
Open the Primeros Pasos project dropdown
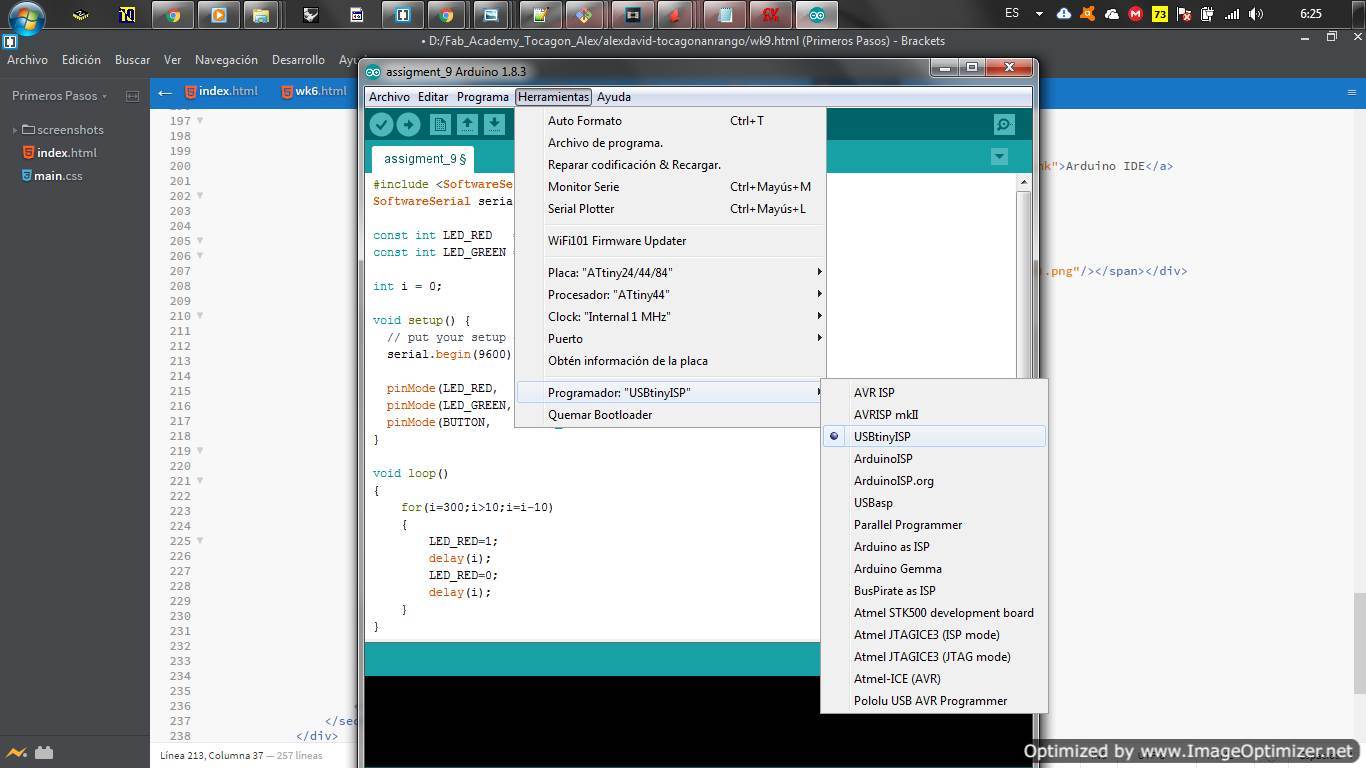59,96
